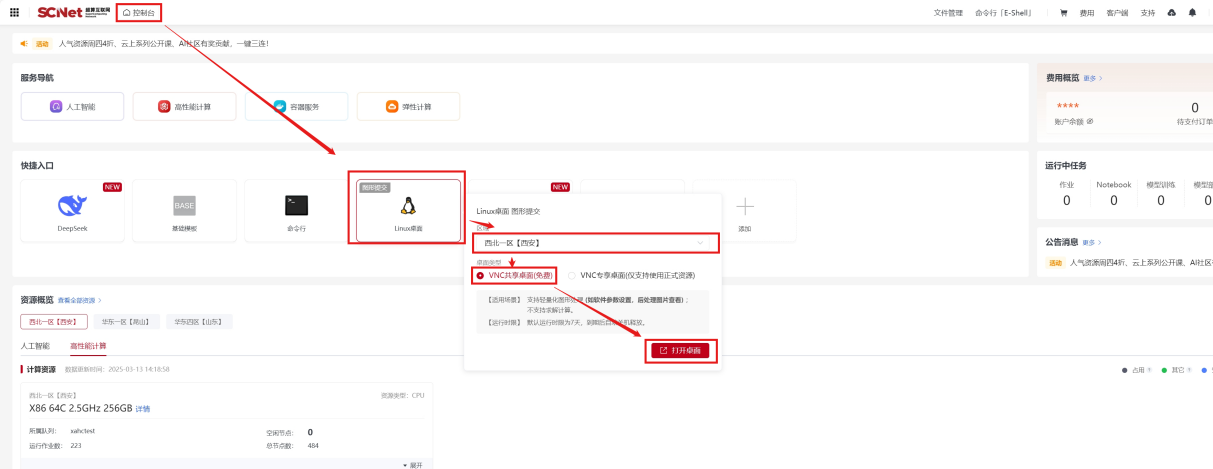Click the shopping cart icon
This screenshot has height=469, width=1213.
point(1063,13)
